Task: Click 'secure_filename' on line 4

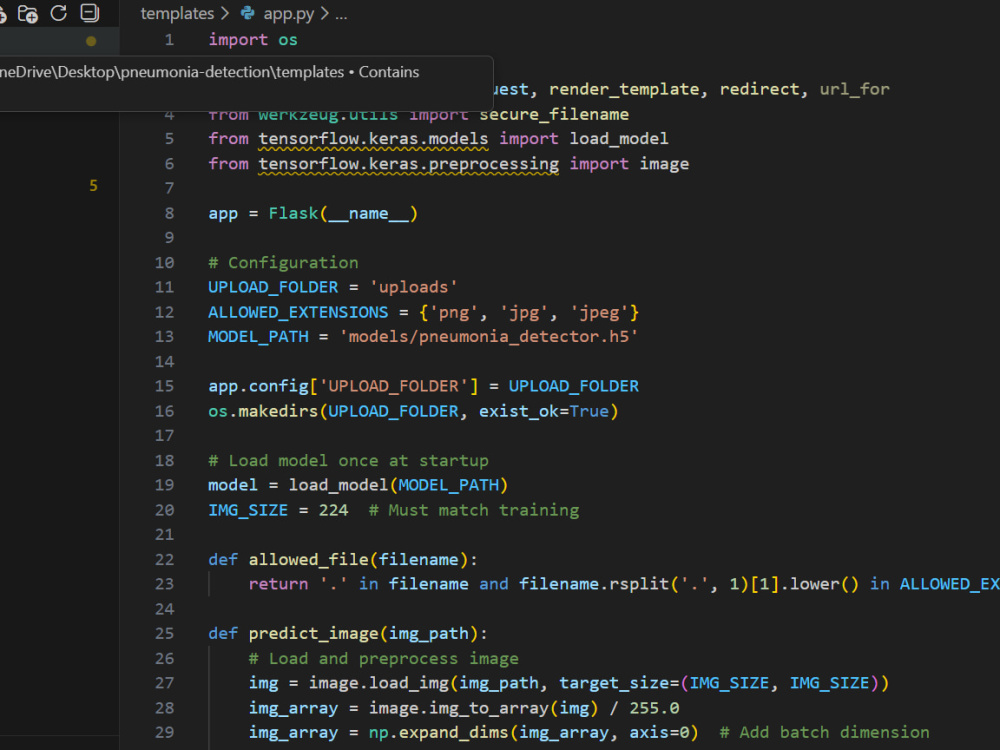Action: pyautogui.click(x=554, y=114)
